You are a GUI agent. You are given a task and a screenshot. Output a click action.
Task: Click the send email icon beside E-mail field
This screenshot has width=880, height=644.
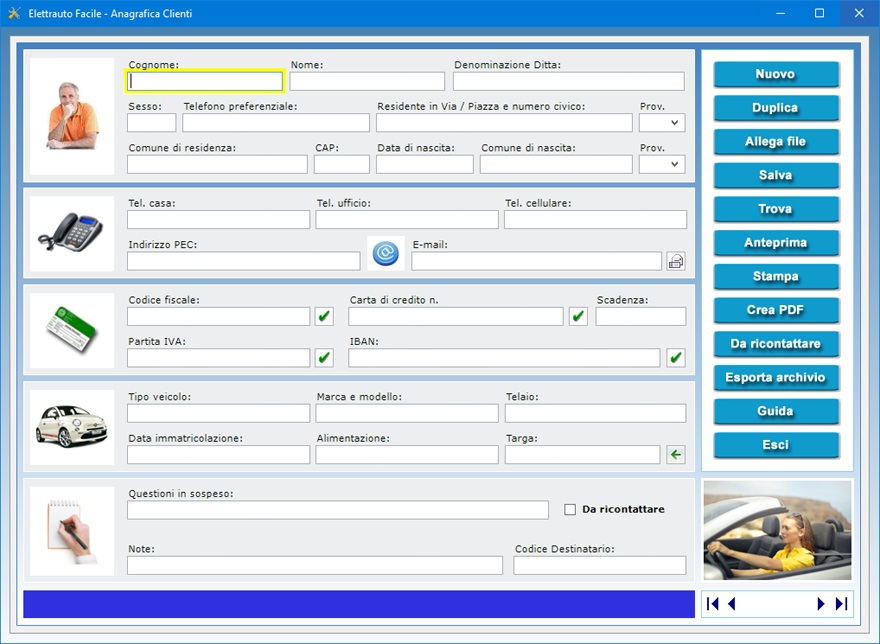click(x=676, y=261)
